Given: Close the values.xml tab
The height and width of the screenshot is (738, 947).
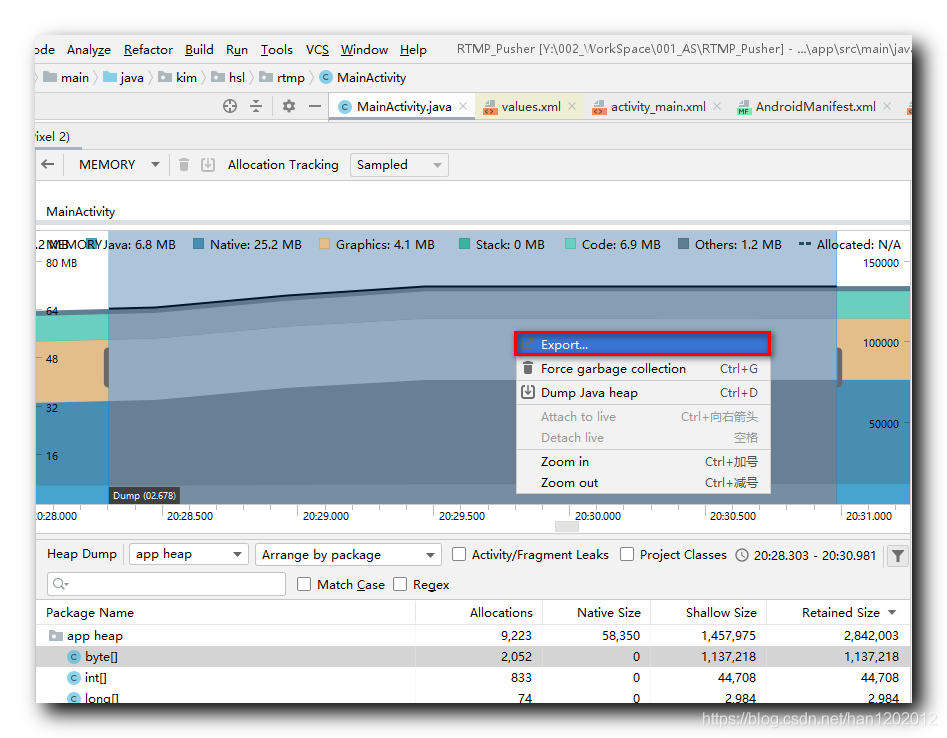Looking at the screenshot, I should pyautogui.click(x=572, y=106).
